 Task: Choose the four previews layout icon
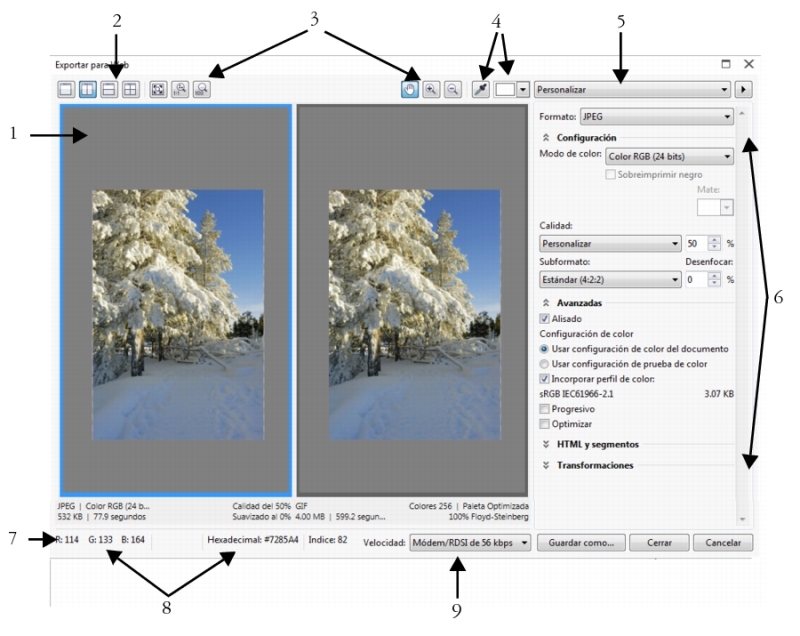[x=129, y=88]
